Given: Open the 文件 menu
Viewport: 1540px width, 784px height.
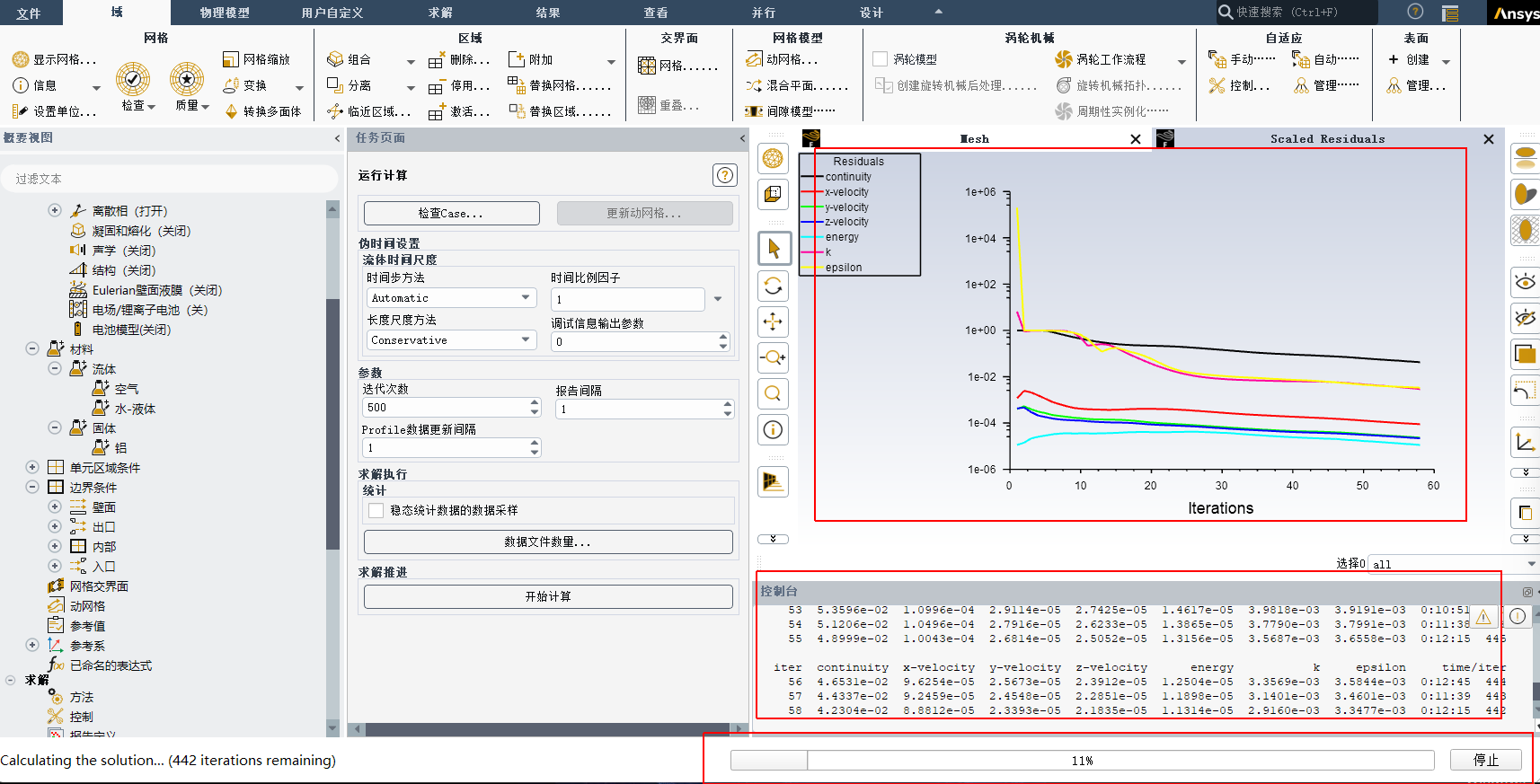Looking at the screenshot, I should coord(29,13).
